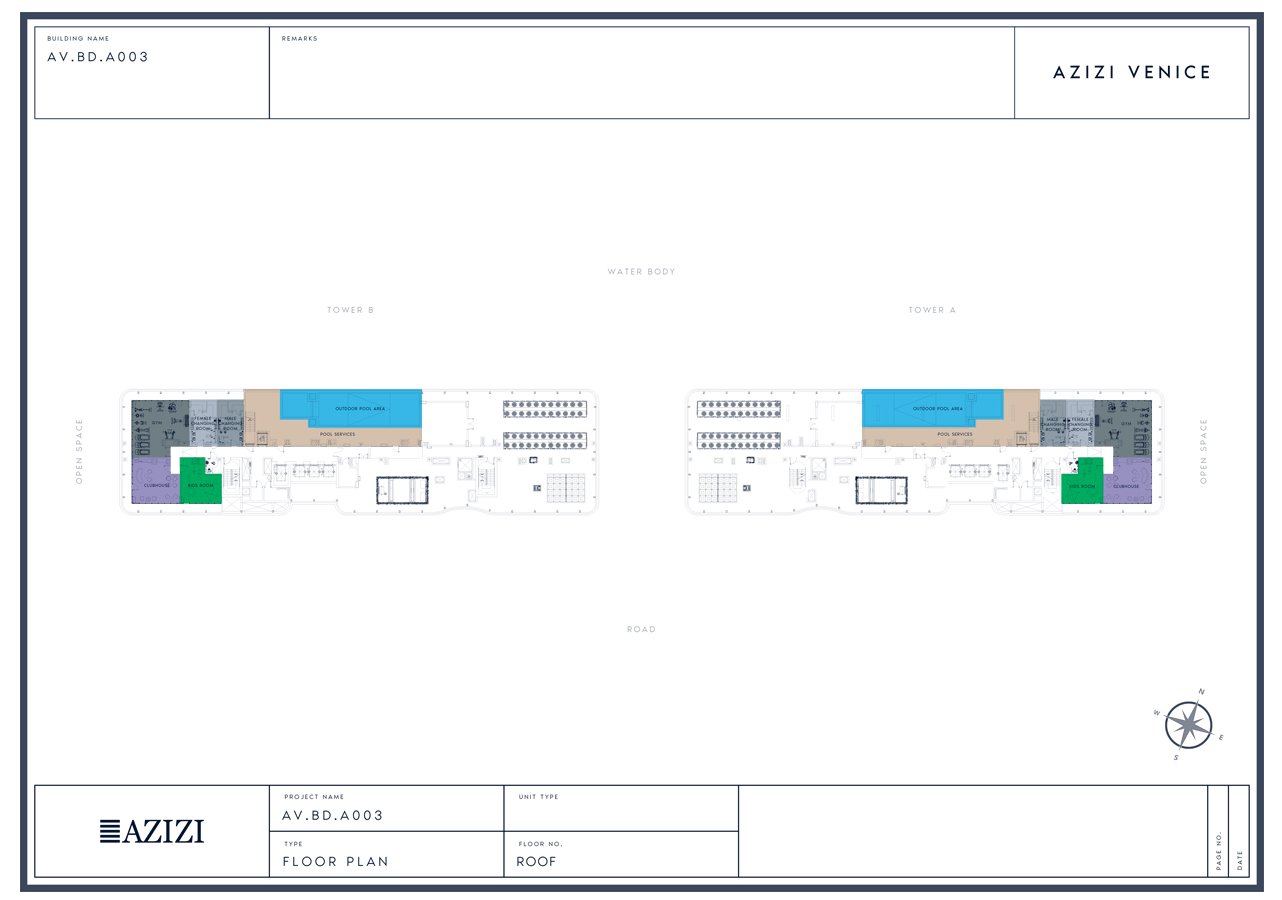Select Tower B outdoor pool area
The image size is (1282, 900).
tap(350, 408)
